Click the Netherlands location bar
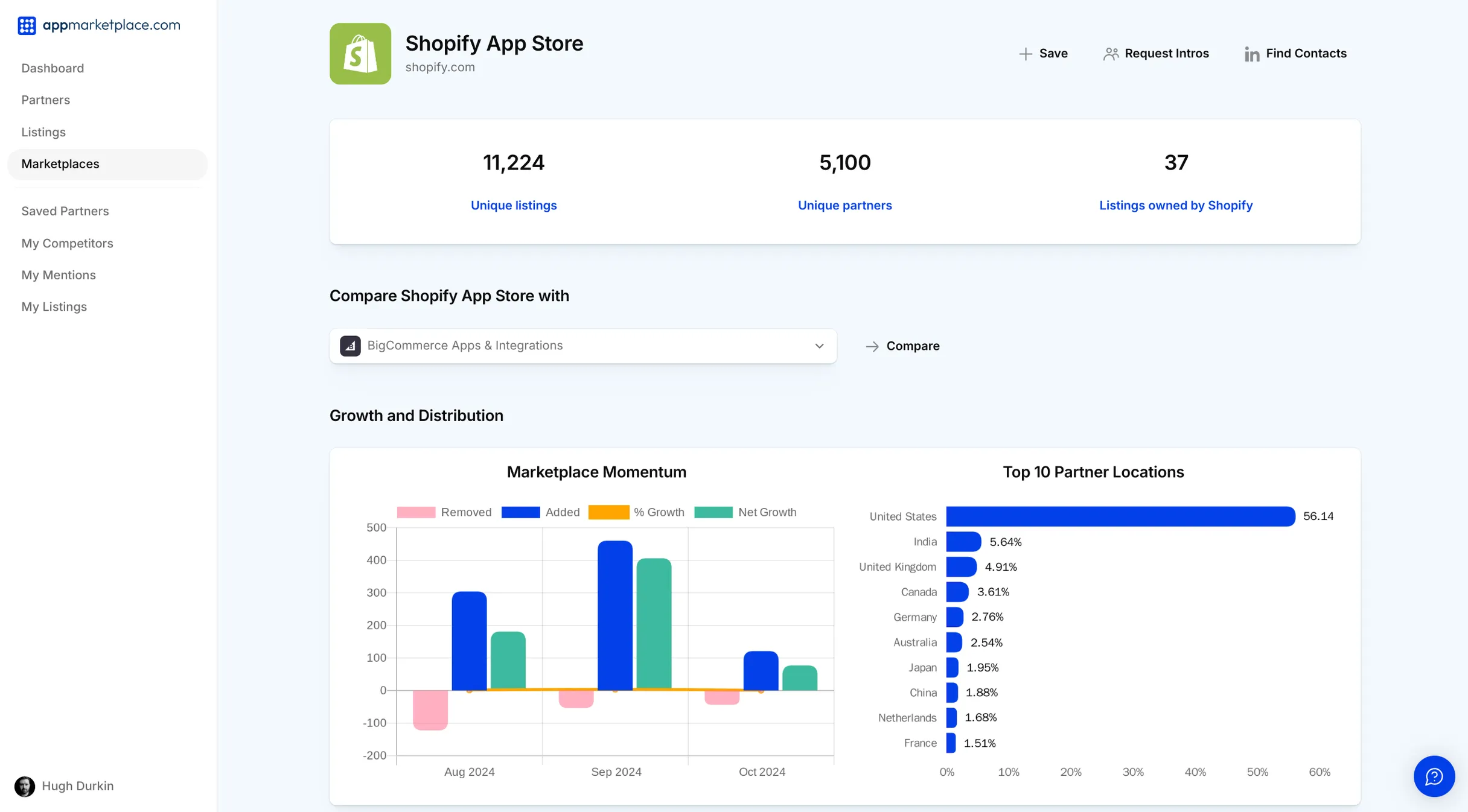The image size is (1468, 812). (951, 718)
